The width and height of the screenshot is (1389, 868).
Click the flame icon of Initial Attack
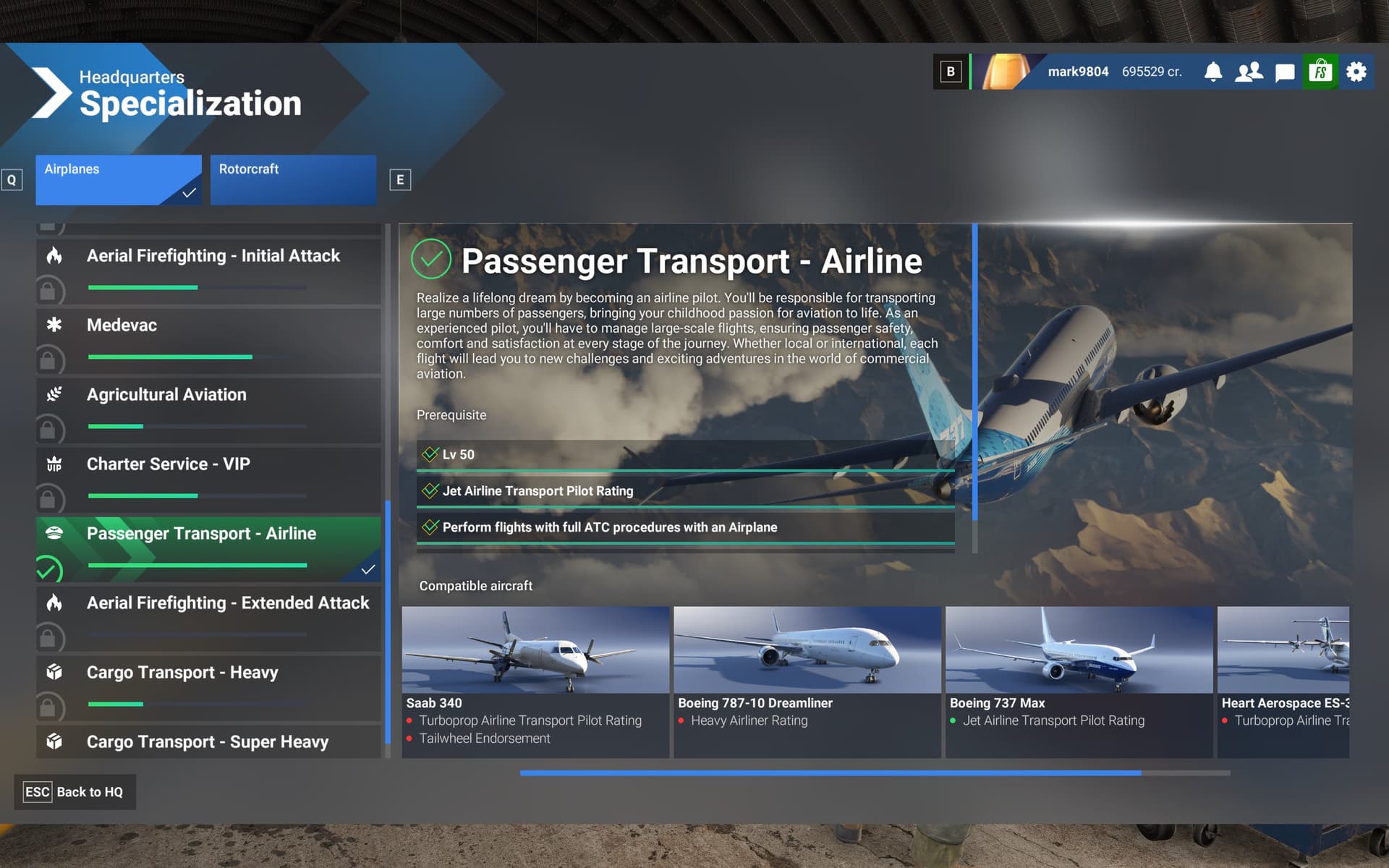point(54,255)
